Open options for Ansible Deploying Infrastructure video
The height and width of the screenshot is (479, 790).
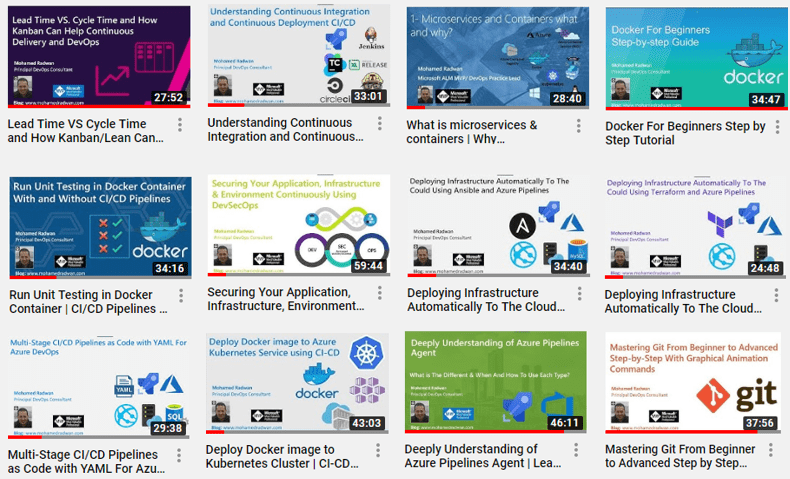tap(579, 294)
